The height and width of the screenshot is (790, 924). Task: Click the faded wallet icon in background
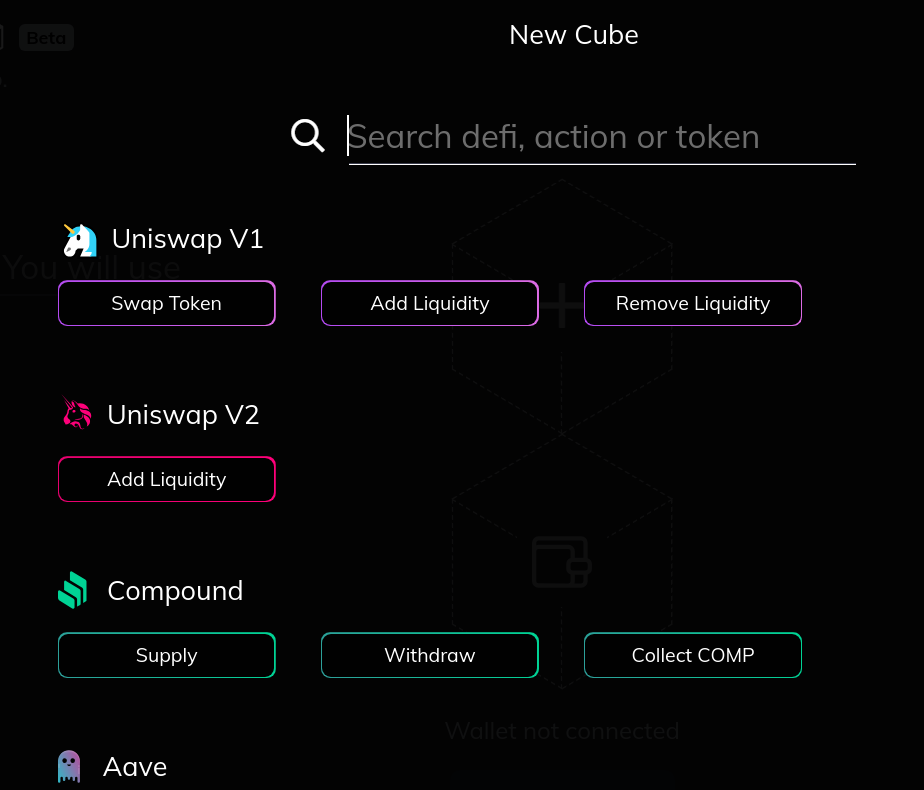click(x=562, y=562)
